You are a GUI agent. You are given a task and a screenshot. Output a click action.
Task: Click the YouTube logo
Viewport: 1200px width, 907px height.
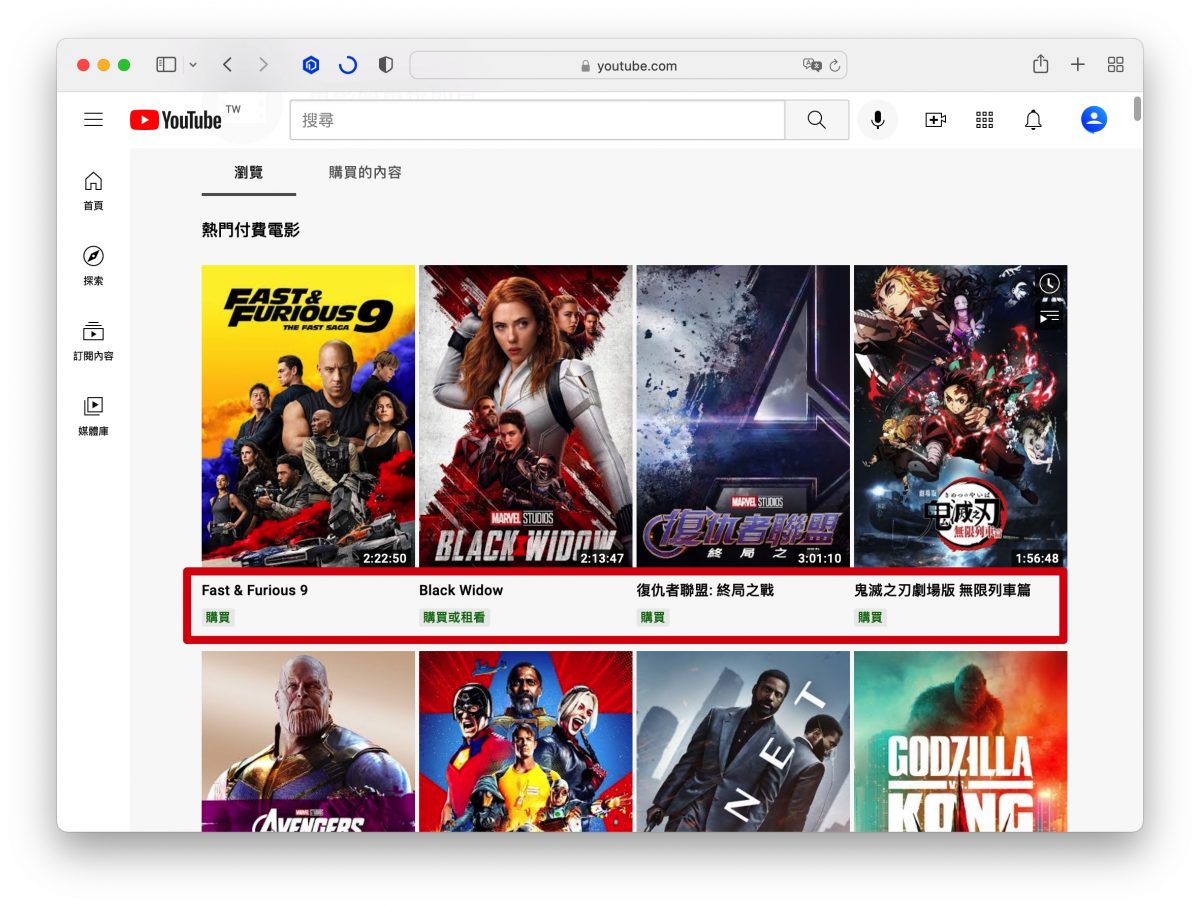coord(176,120)
